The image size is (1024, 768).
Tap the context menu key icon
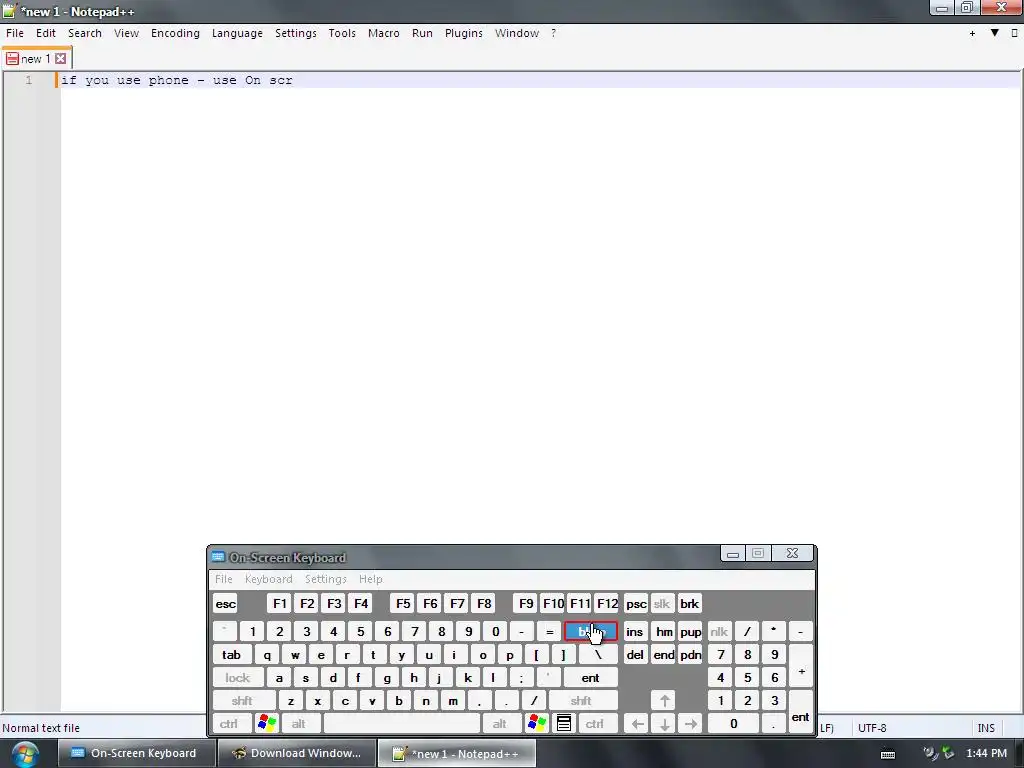564,724
